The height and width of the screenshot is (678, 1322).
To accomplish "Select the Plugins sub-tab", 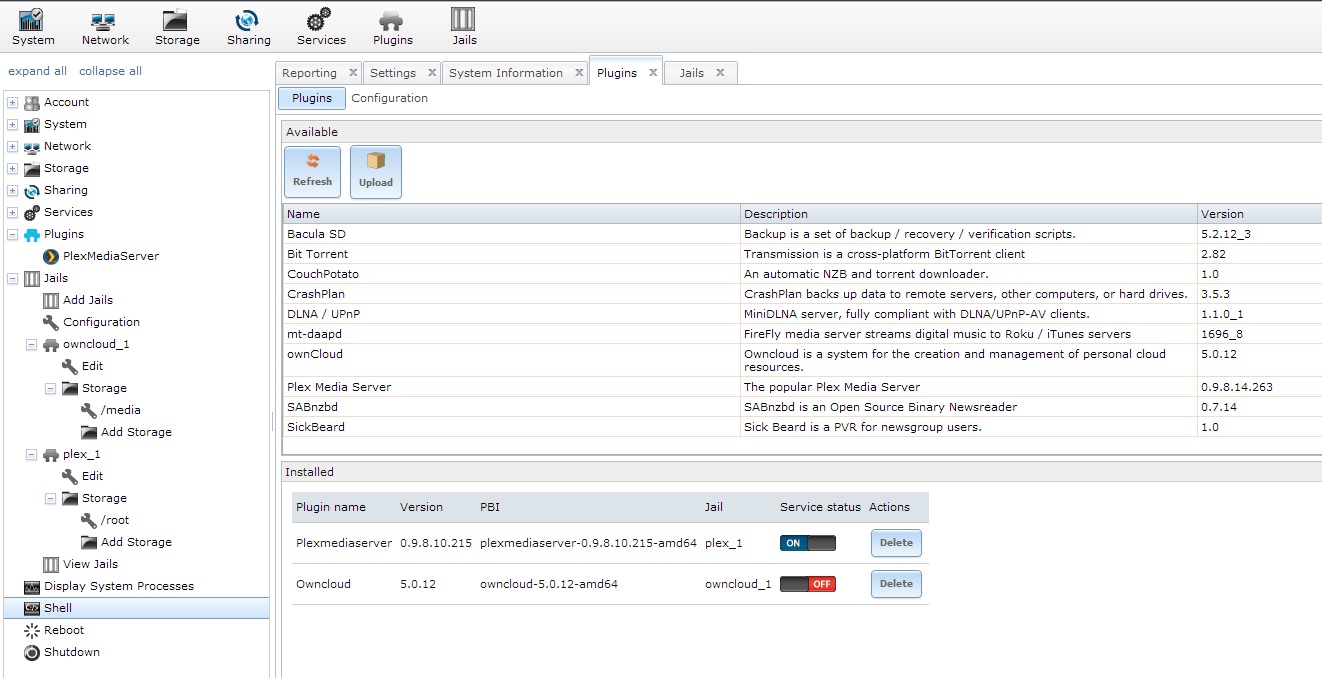I will point(312,98).
